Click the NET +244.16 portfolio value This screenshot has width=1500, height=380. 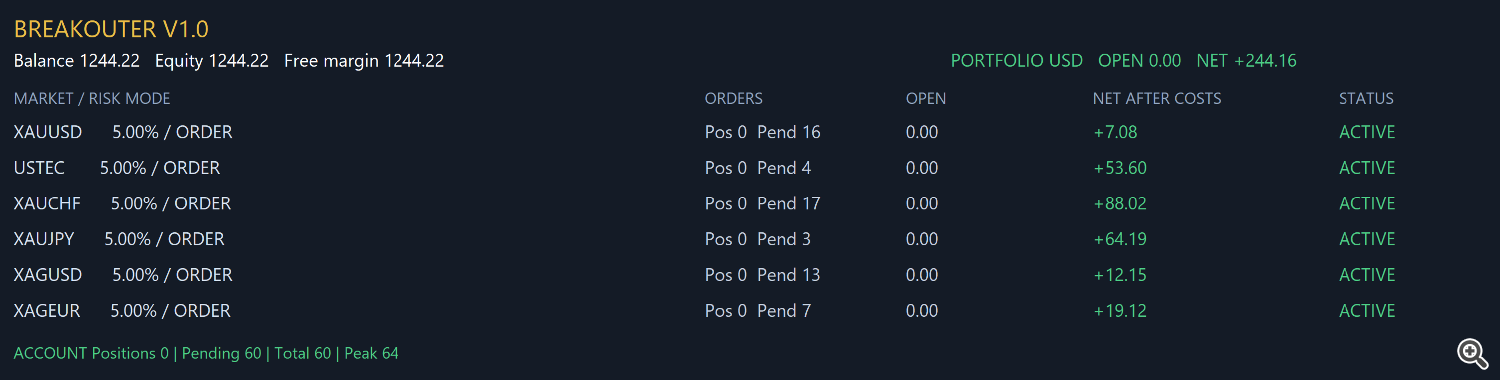point(1246,61)
